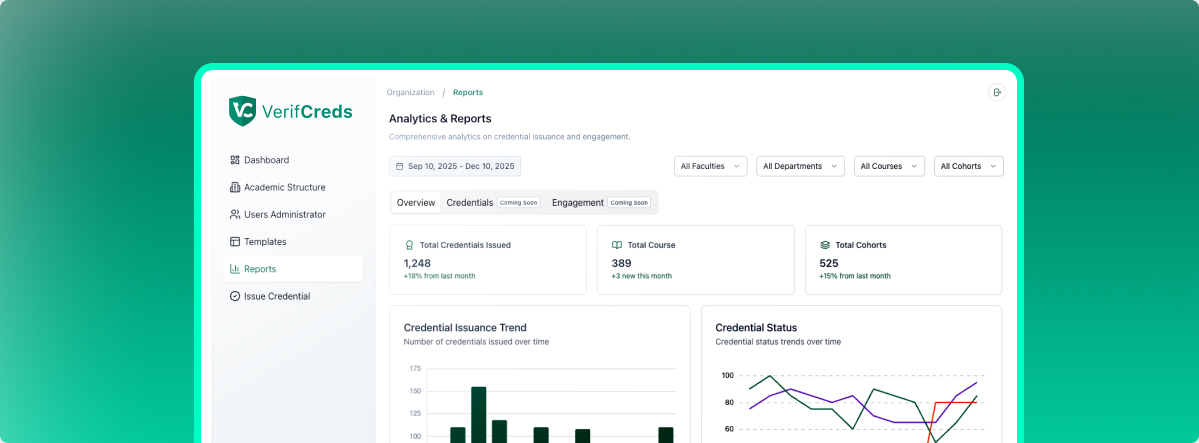The height and width of the screenshot is (443, 1199).
Task: Click the Analytics & Reports heading
Action: click(x=440, y=119)
